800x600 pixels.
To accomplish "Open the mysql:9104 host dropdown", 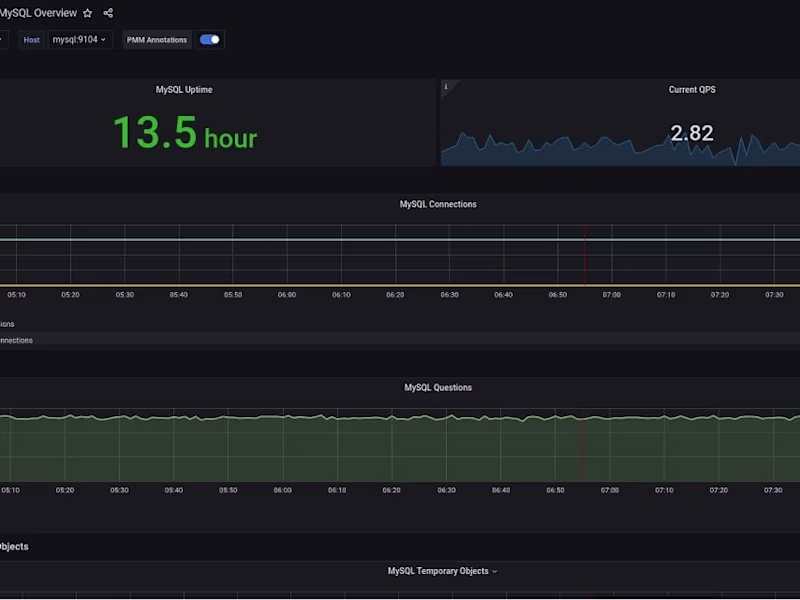I will click(80, 40).
